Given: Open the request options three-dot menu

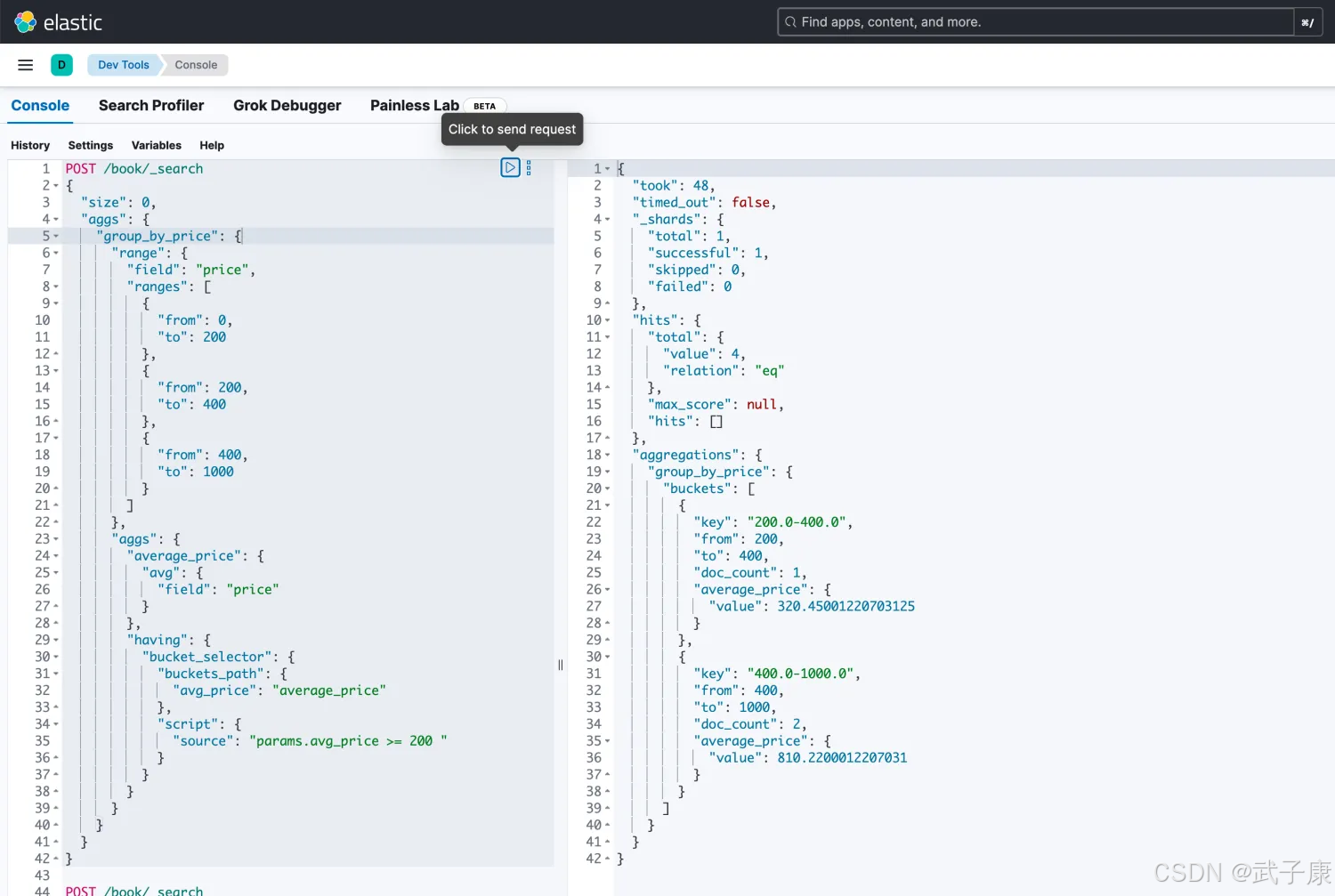Looking at the screenshot, I should click(x=529, y=167).
